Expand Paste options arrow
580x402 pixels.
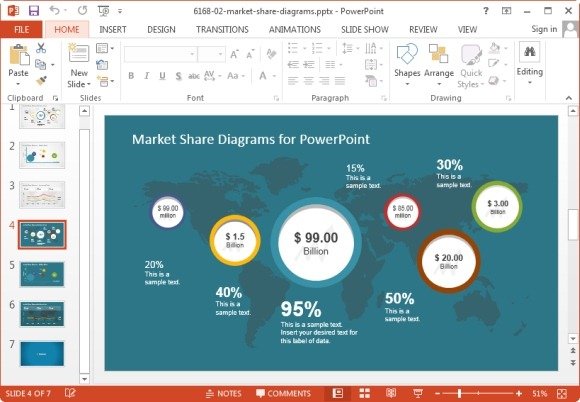click(18, 84)
